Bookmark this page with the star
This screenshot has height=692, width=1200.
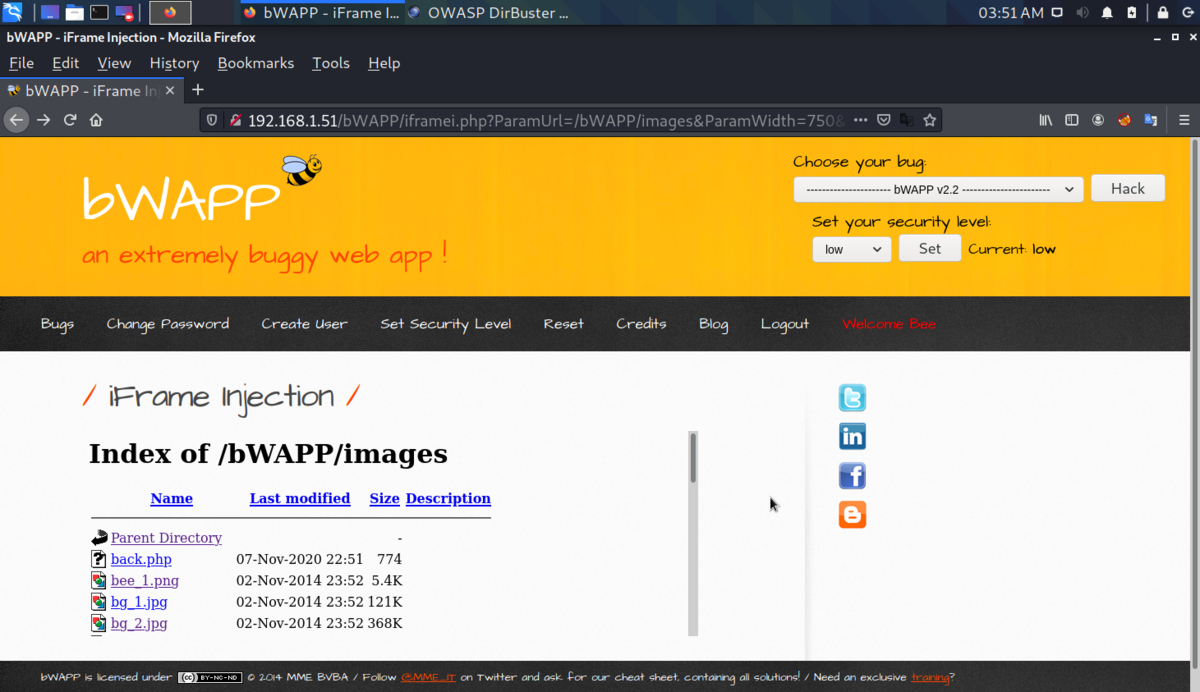[930, 120]
